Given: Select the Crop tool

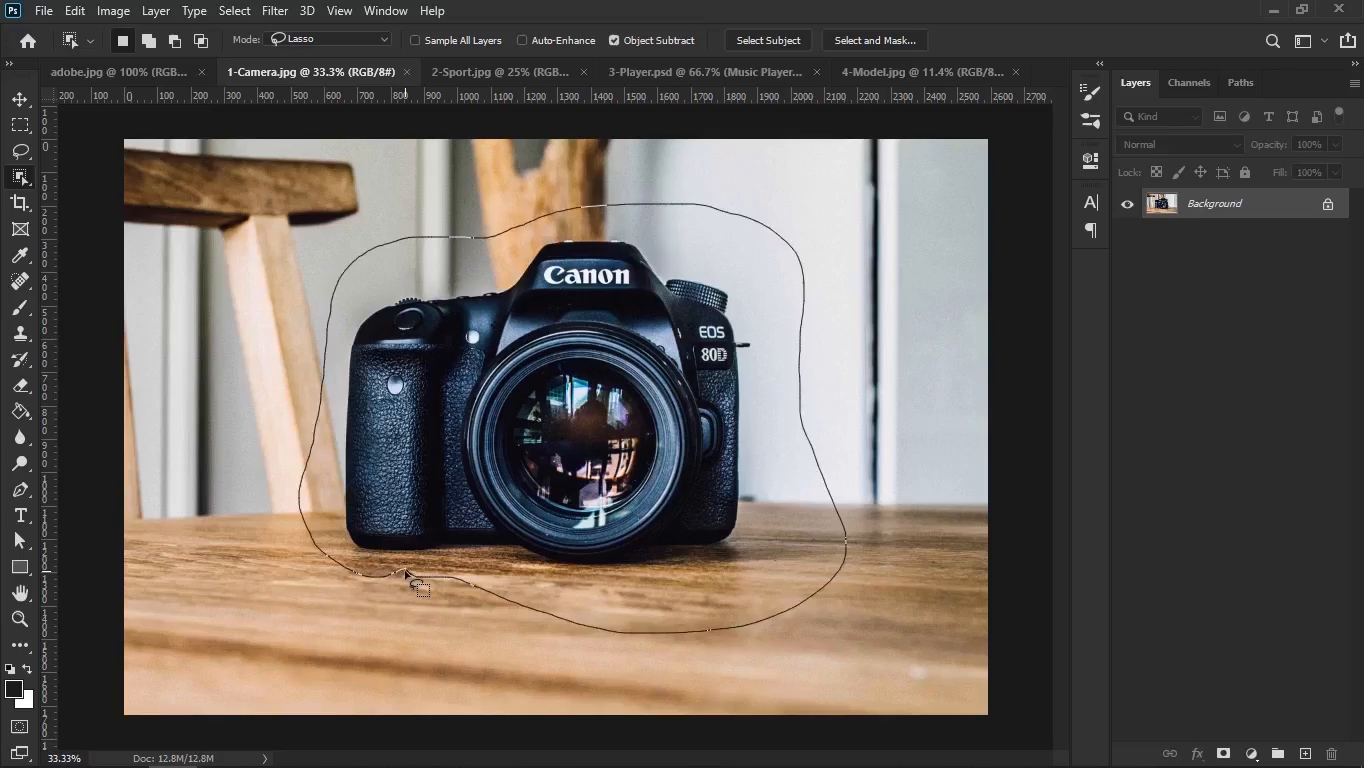Looking at the screenshot, I should [x=20, y=203].
